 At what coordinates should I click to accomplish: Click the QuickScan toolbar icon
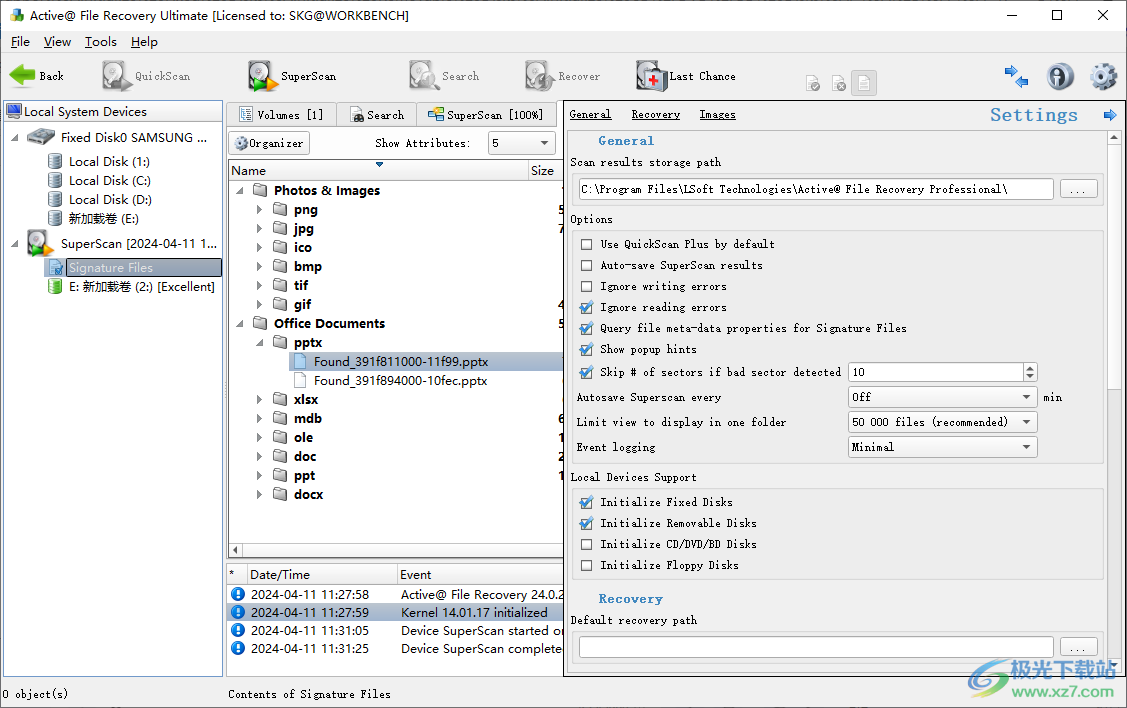(117, 76)
